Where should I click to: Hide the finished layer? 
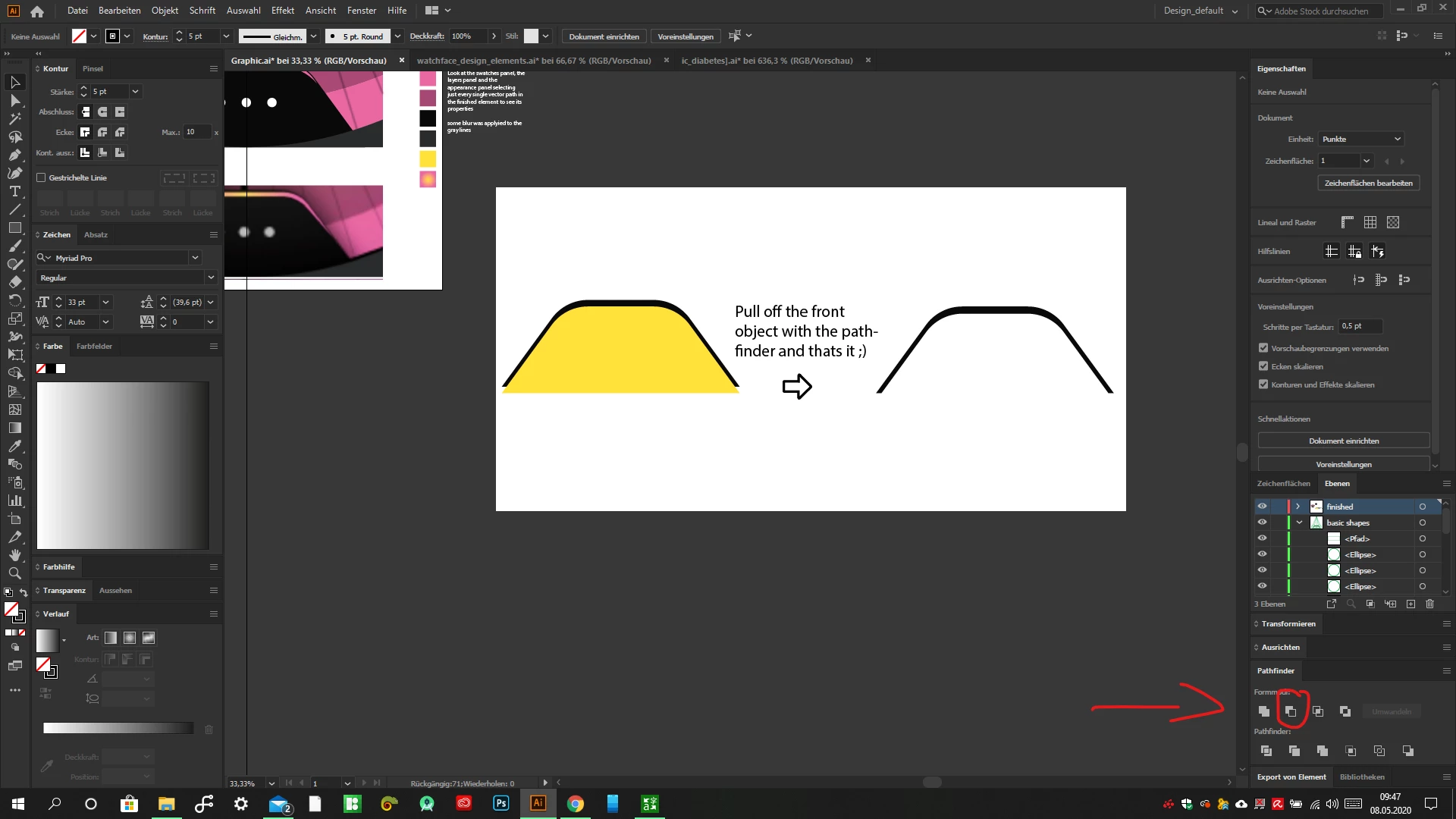click(x=1262, y=507)
